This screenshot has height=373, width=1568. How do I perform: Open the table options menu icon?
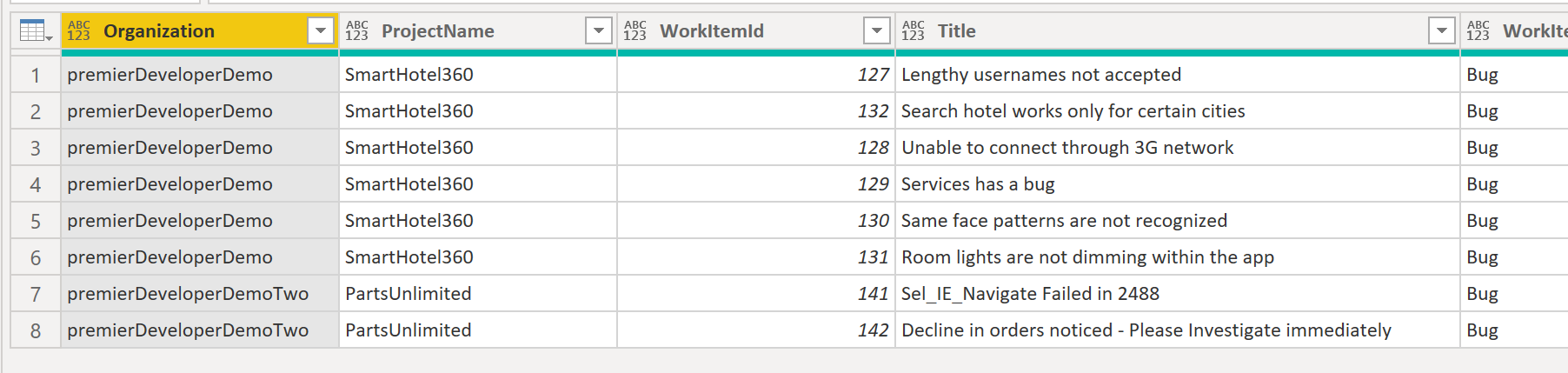[x=35, y=31]
